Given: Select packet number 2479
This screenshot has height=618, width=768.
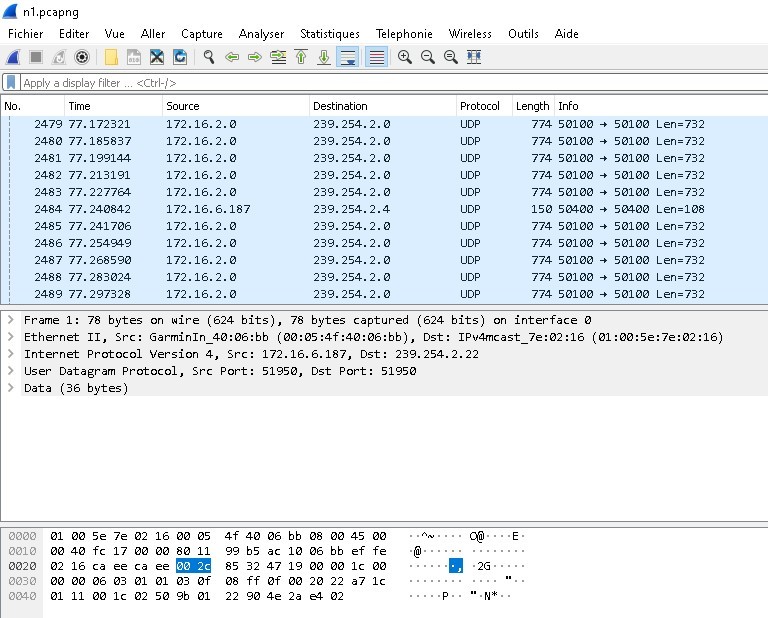Looking at the screenshot, I should click(384, 124).
